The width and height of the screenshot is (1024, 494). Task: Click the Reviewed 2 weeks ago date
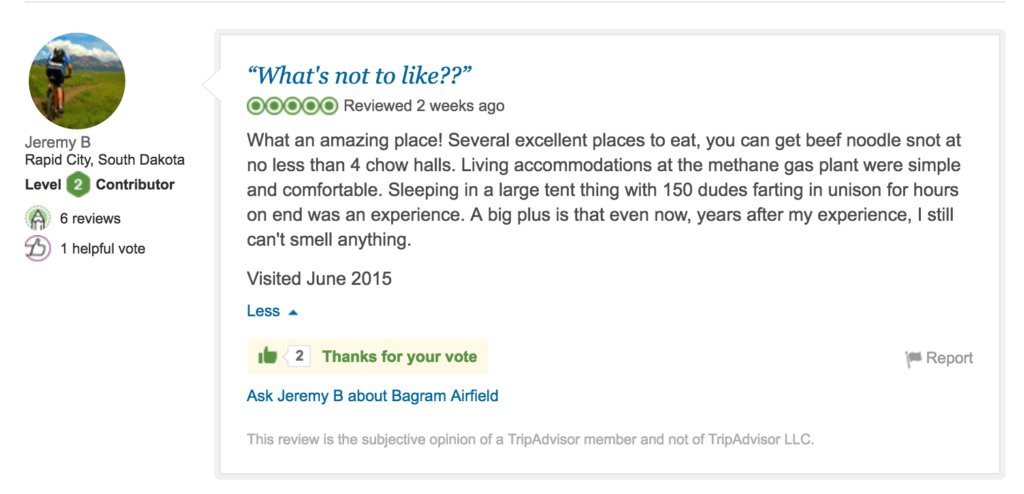pos(424,106)
